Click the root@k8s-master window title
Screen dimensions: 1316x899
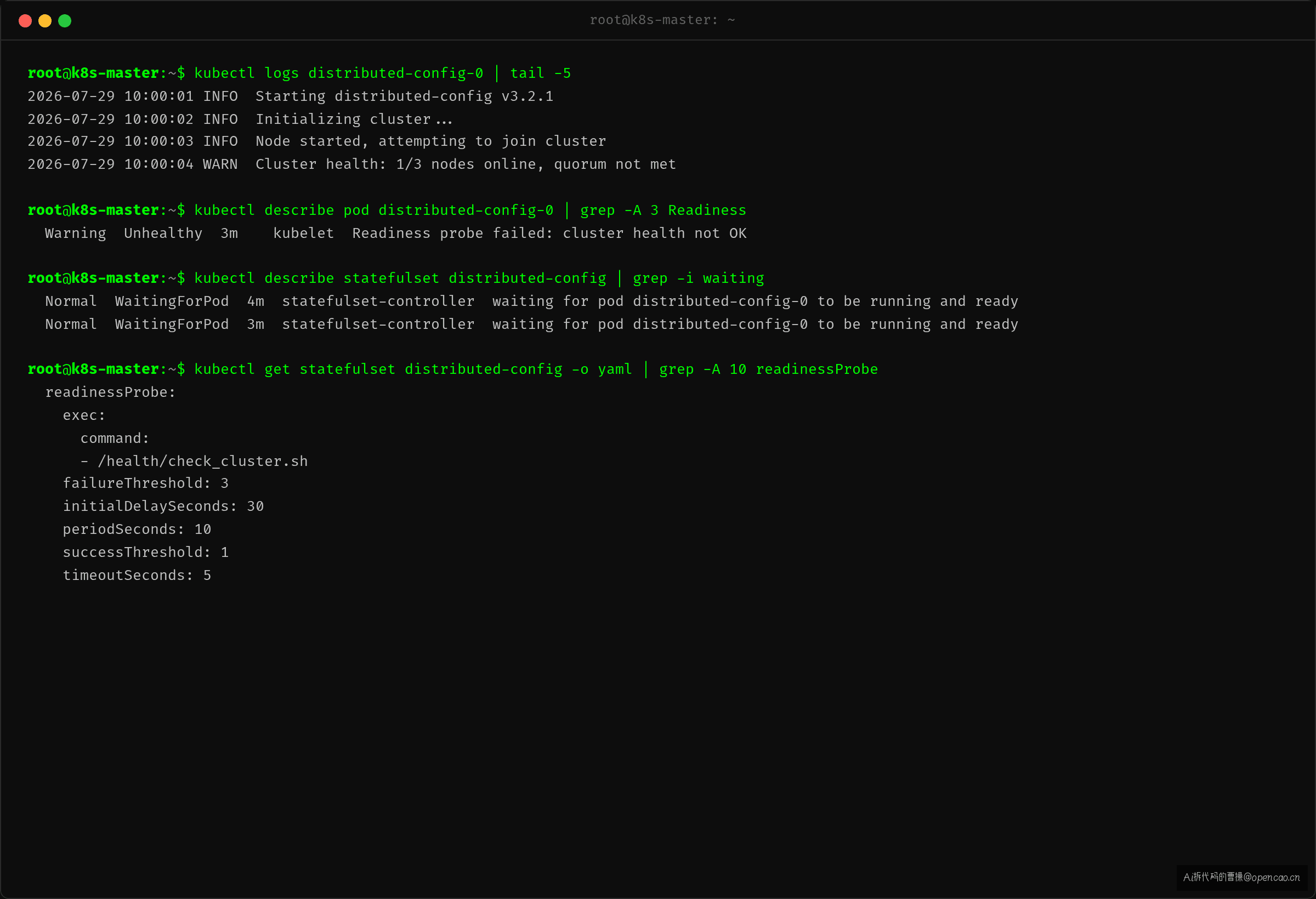662,20
